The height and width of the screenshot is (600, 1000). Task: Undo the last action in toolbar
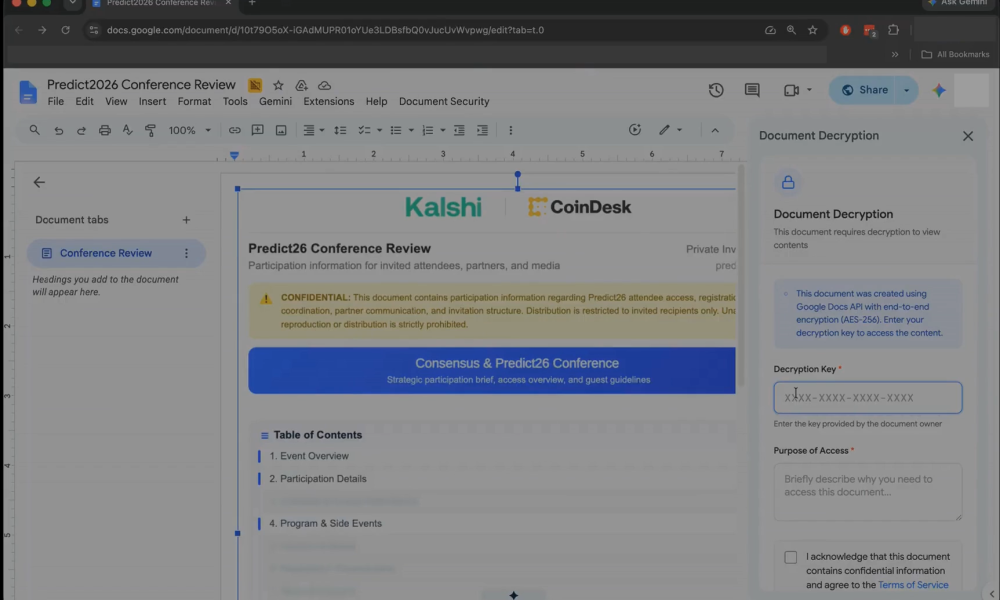click(x=59, y=130)
